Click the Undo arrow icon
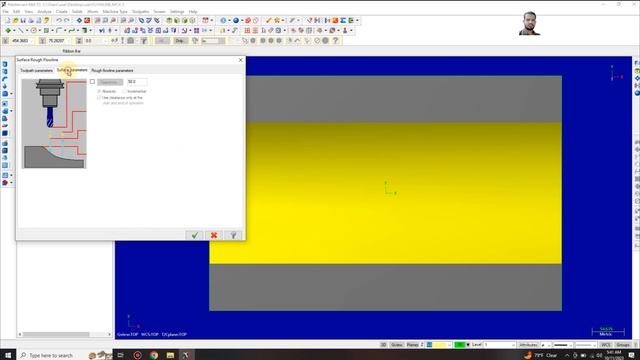The width and height of the screenshot is (640, 360). click(59, 20)
